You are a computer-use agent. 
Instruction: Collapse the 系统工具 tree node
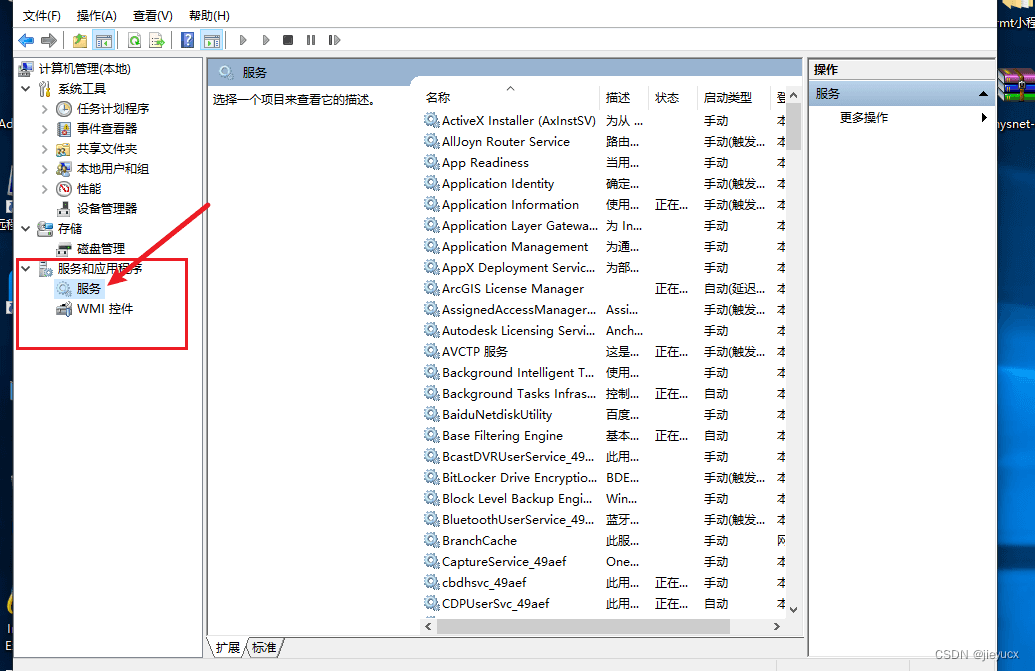pyautogui.click(x=26, y=88)
